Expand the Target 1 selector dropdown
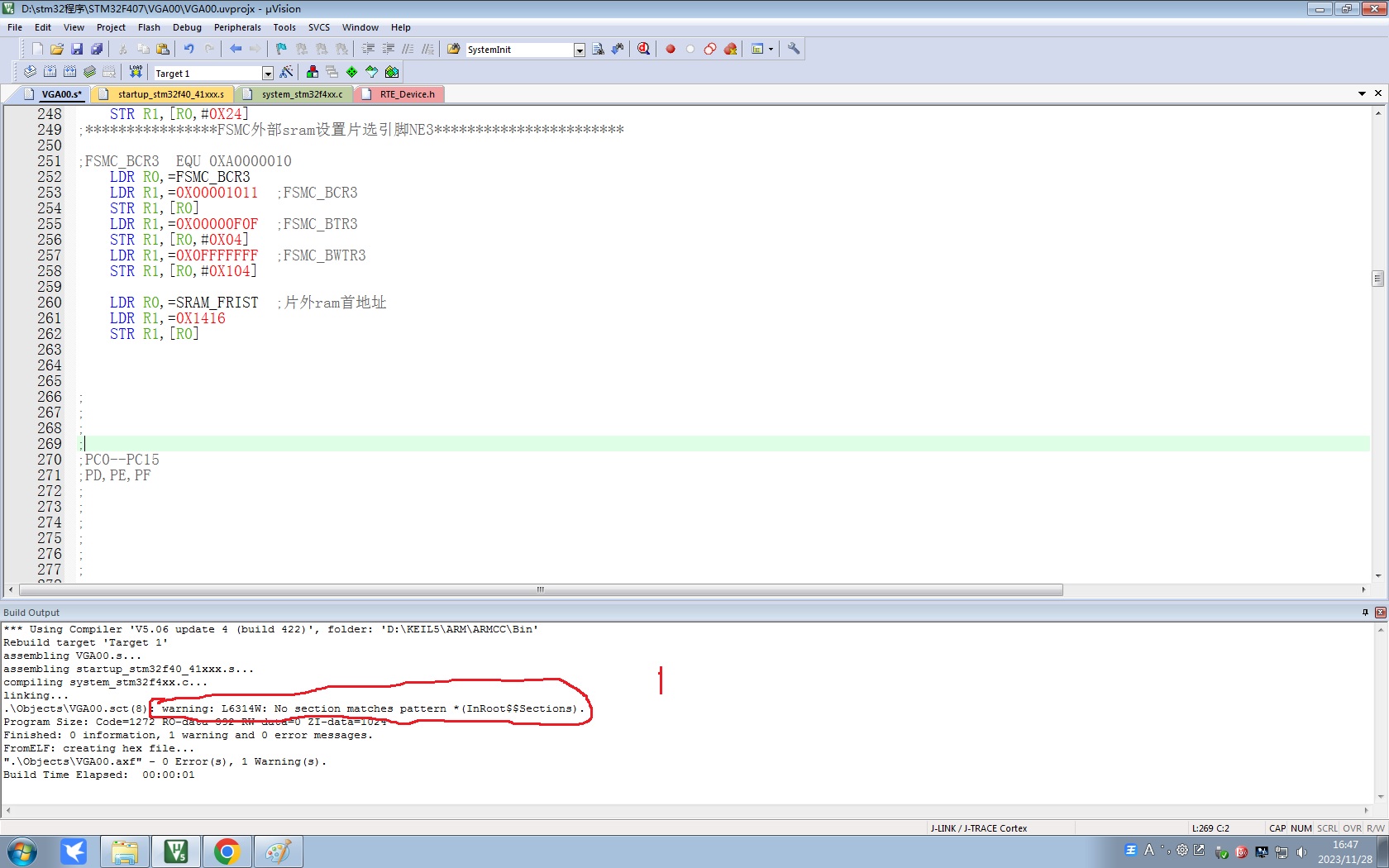 point(268,73)
